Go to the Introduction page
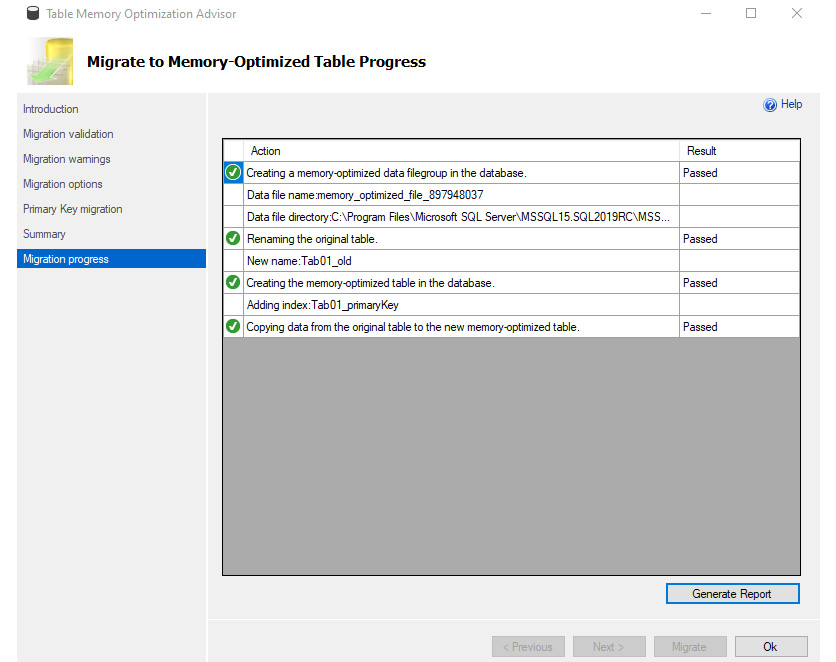The image size is (836, 662). pyautogui.click(x=51, y=109)
